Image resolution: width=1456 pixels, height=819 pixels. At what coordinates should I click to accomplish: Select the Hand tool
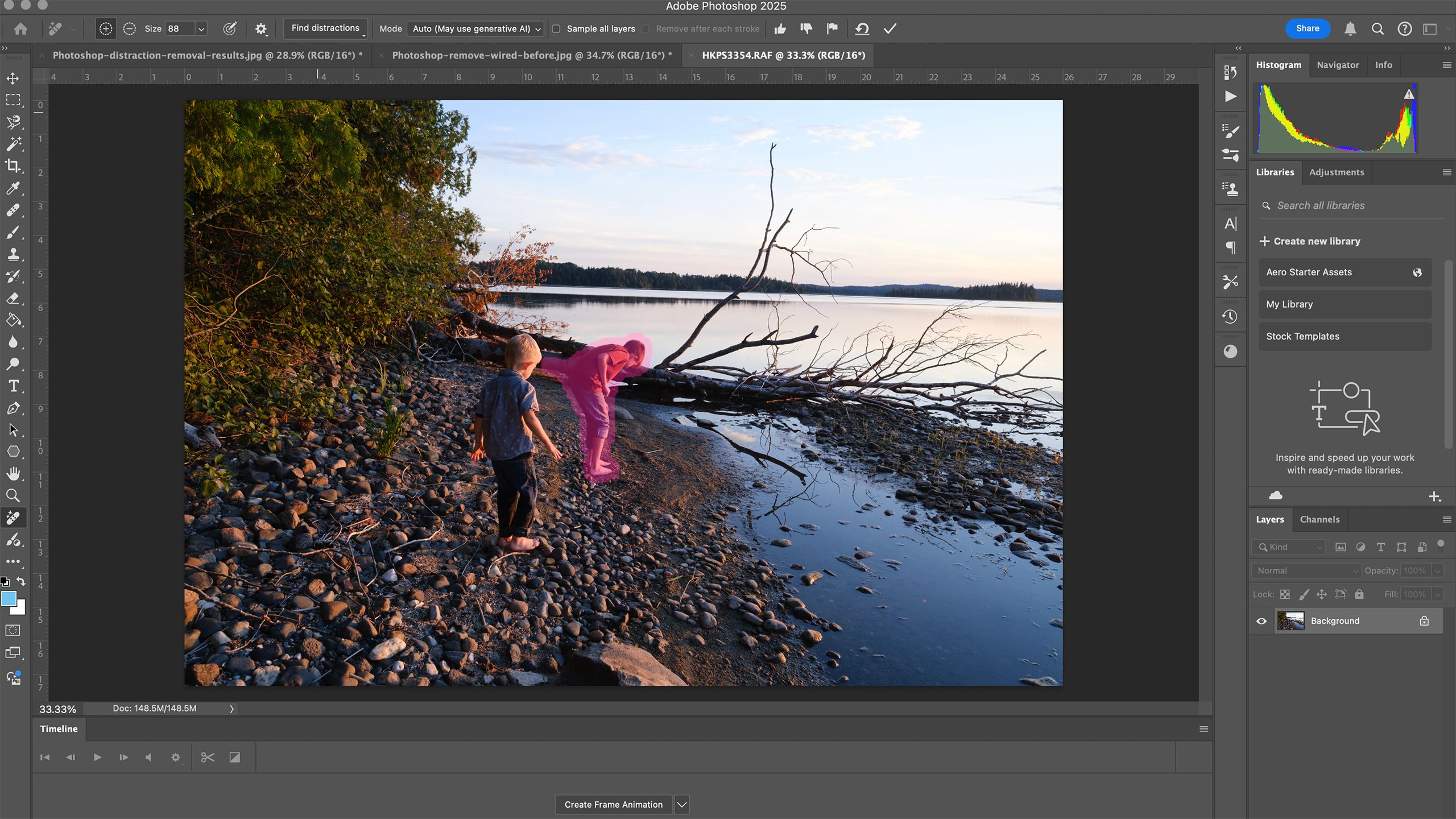point(13,473)
